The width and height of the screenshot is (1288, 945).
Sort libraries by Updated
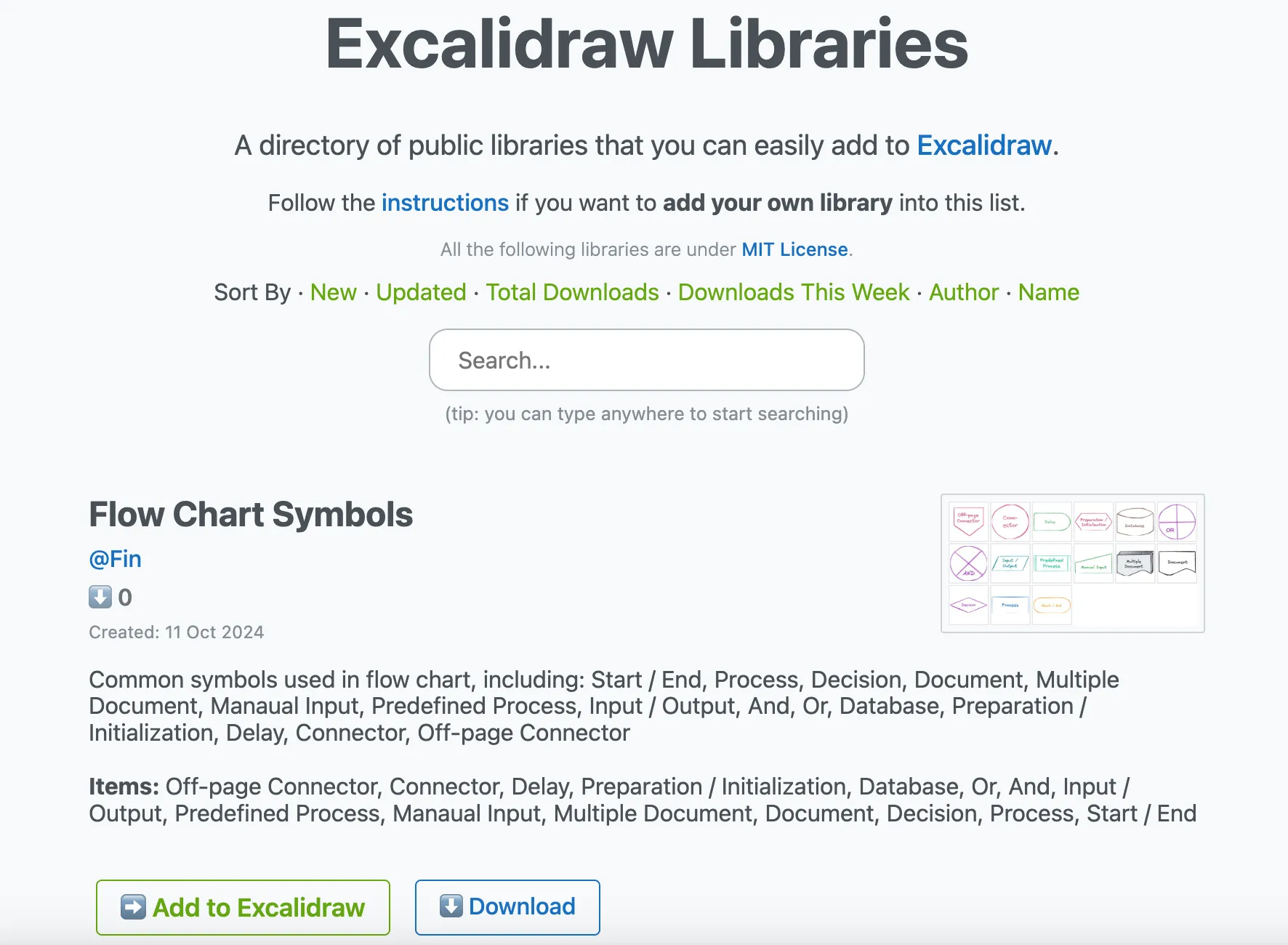tap(421, 292)
